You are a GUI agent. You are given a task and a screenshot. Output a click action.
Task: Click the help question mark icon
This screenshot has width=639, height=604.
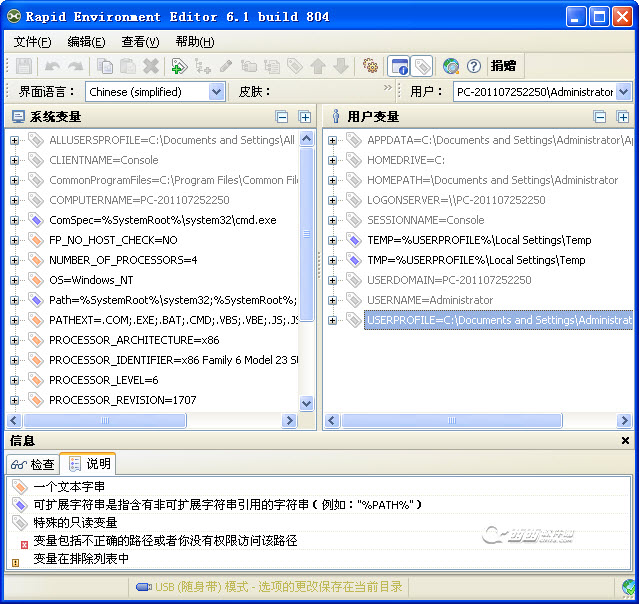pyautogui.click(x=474, y=66)
